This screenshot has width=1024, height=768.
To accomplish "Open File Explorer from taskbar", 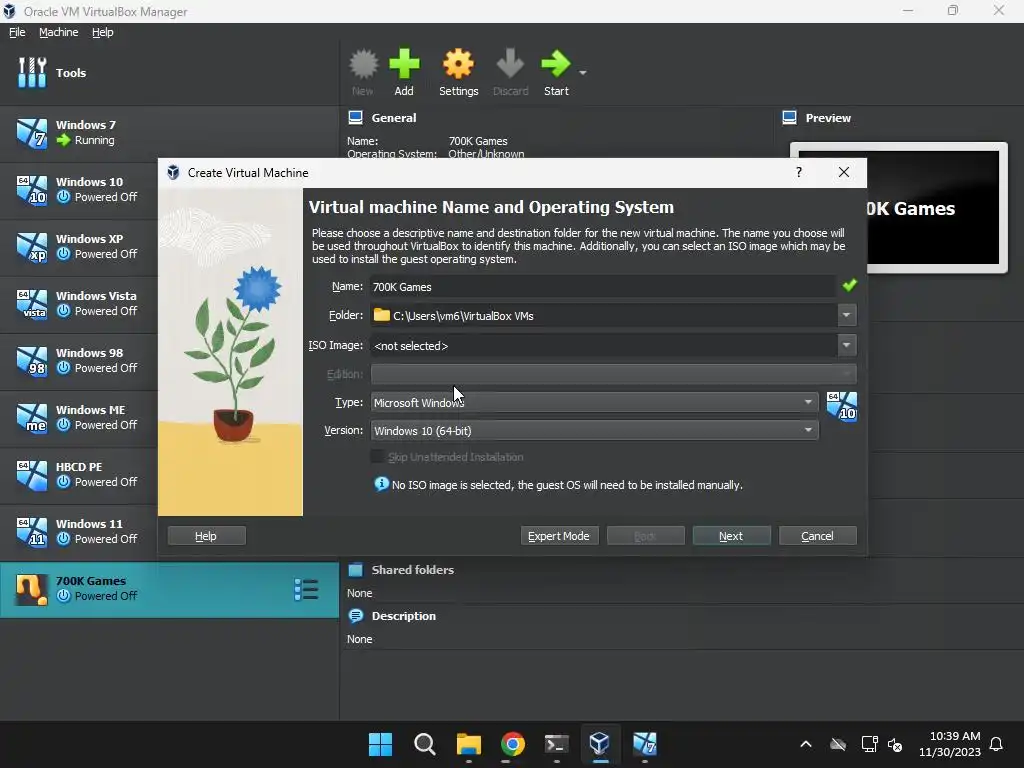I will (468, 744).
